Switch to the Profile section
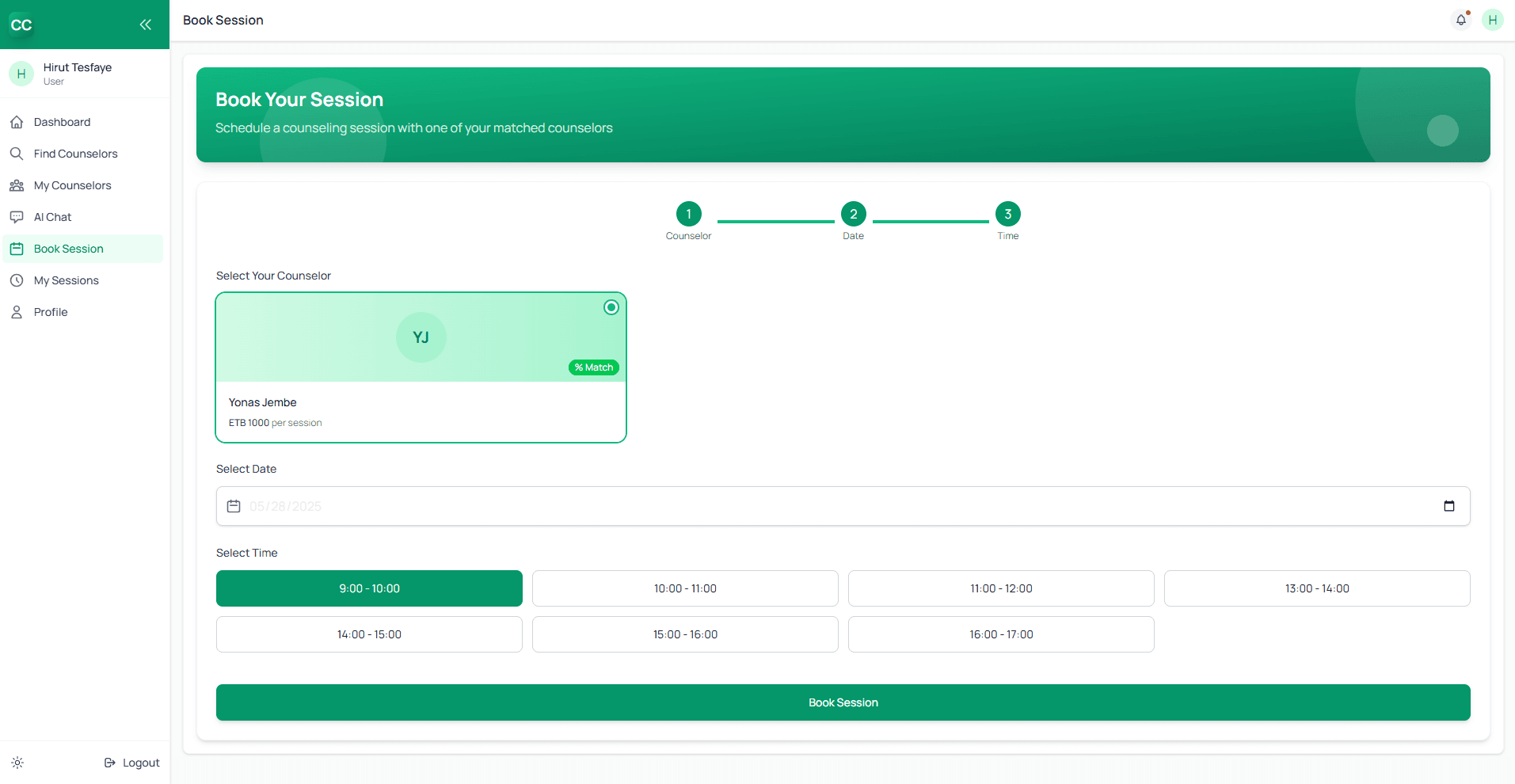Image resolution: width=1515 pixels, height=784 pixels. (51, 311)
